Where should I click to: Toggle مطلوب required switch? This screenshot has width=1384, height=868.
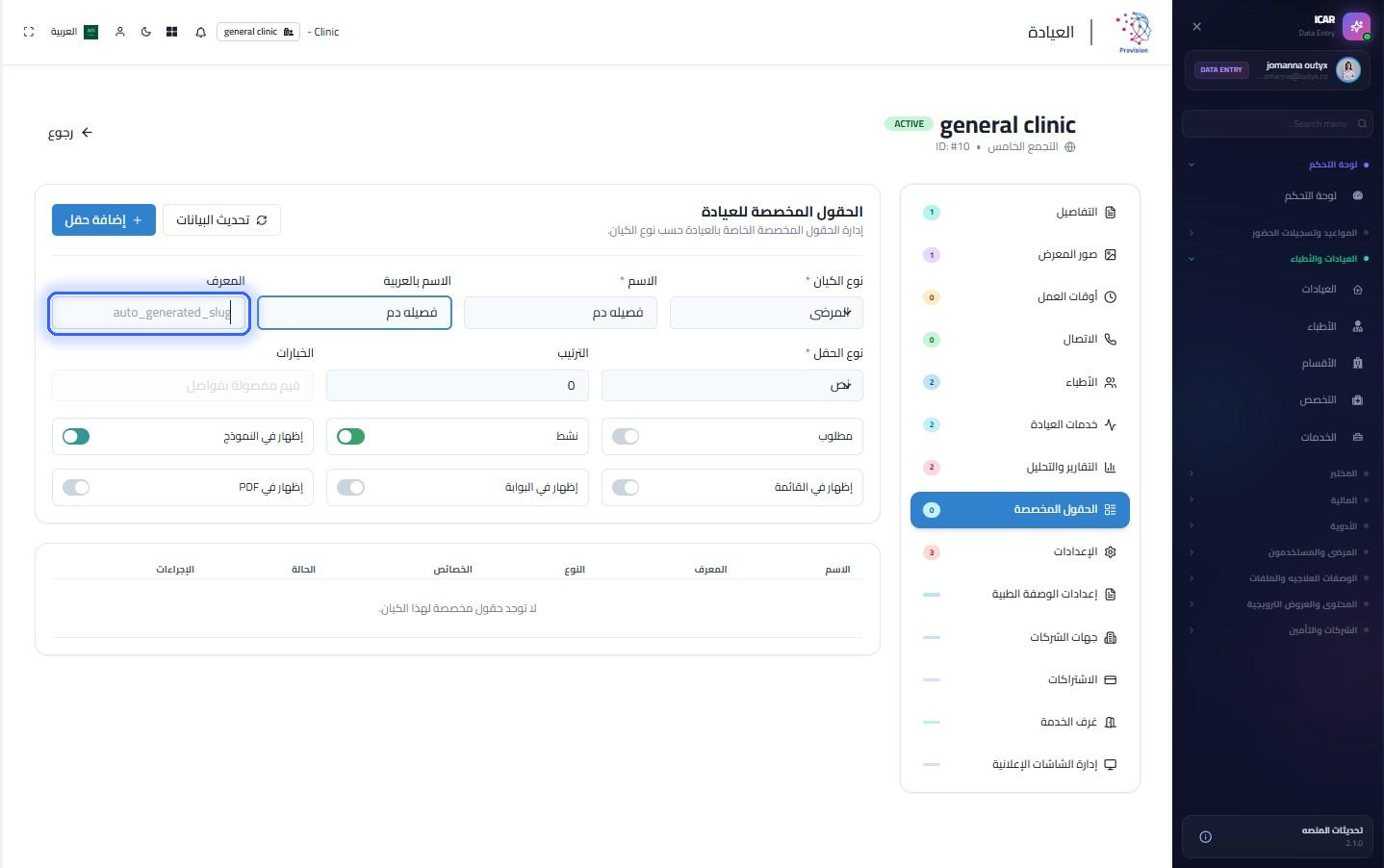pyautogui.click(x=626, y=437)
